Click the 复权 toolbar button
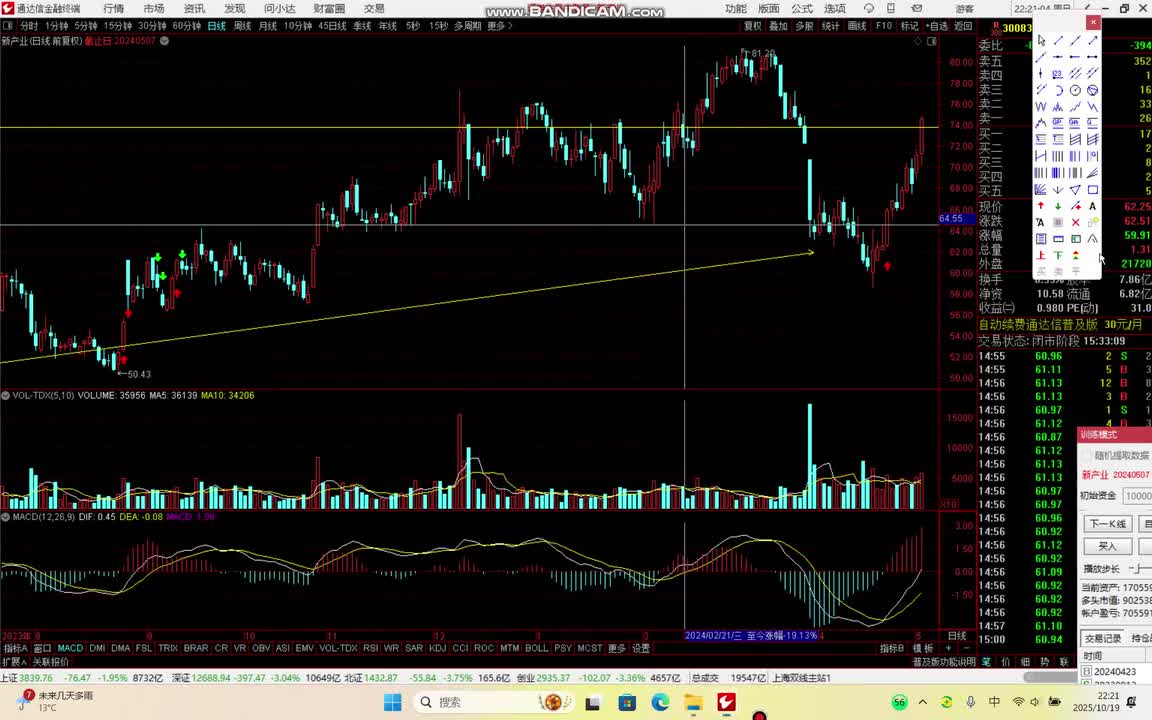The width and height of the screenshot is (1152, 720). pos(753,26)
